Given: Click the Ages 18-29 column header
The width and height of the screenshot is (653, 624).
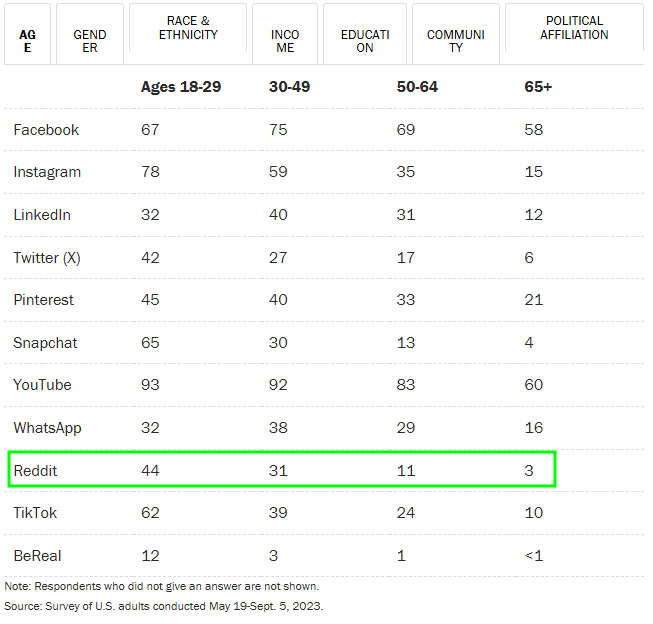Looking at the screenshot, I should click(181, 87).
